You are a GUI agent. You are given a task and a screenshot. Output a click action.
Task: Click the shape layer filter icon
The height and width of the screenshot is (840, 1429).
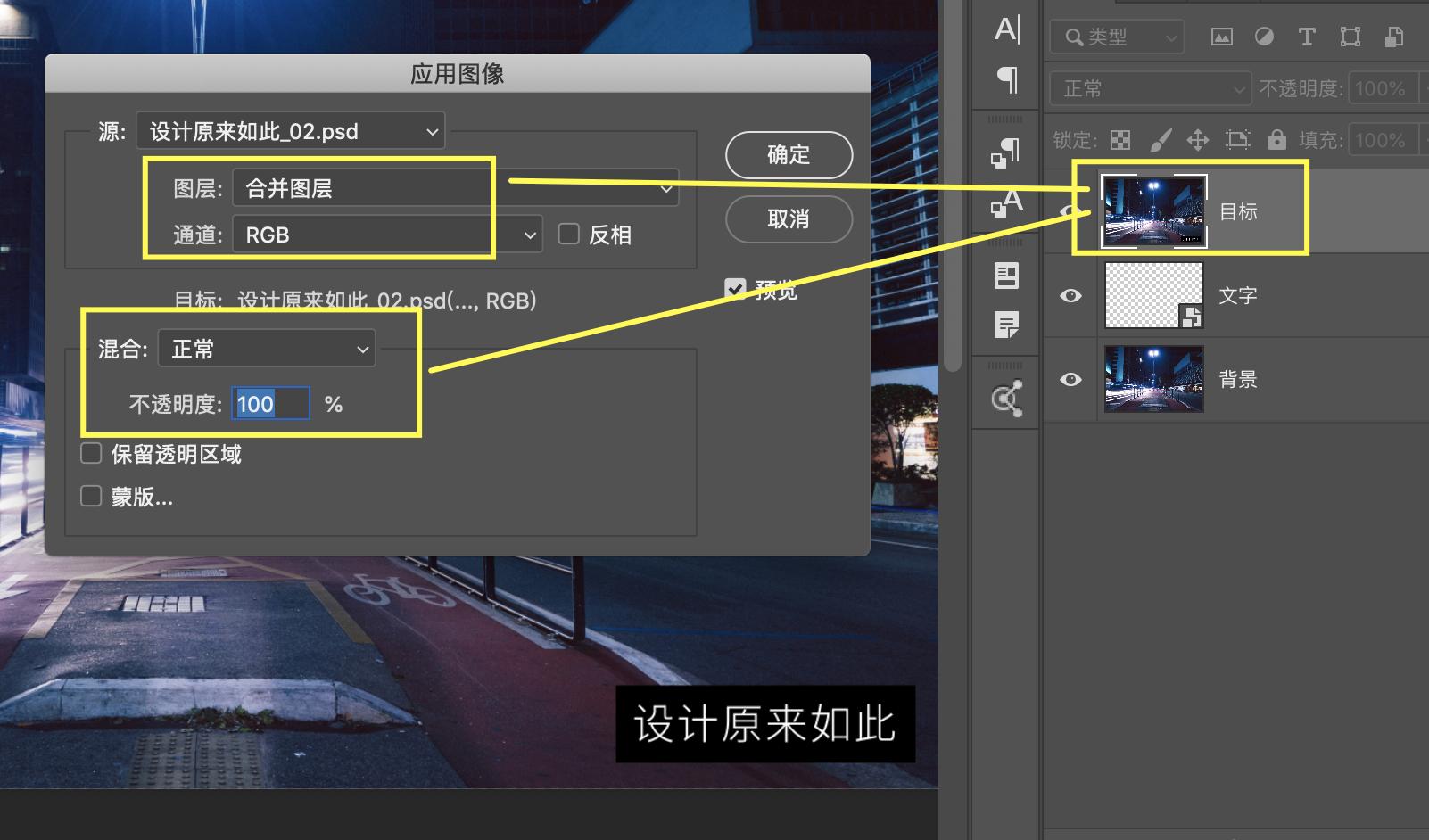[x=1350, y=37]
